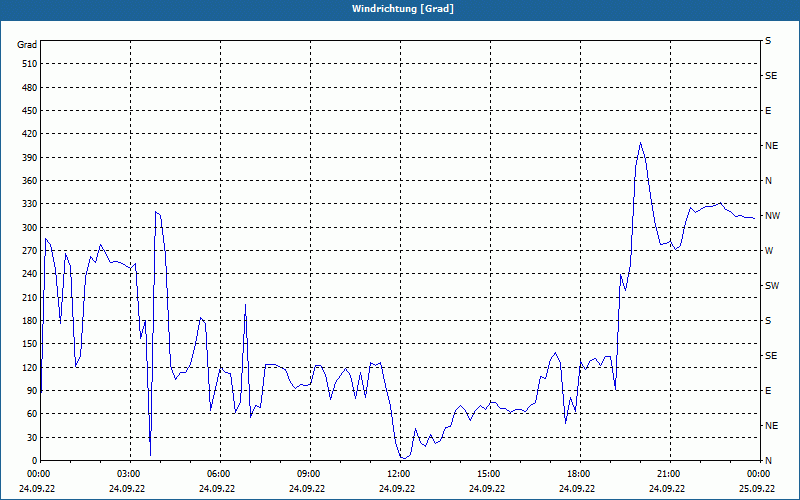
Task: Select the 450 tick label on the left axis
Action: point(29,111)
